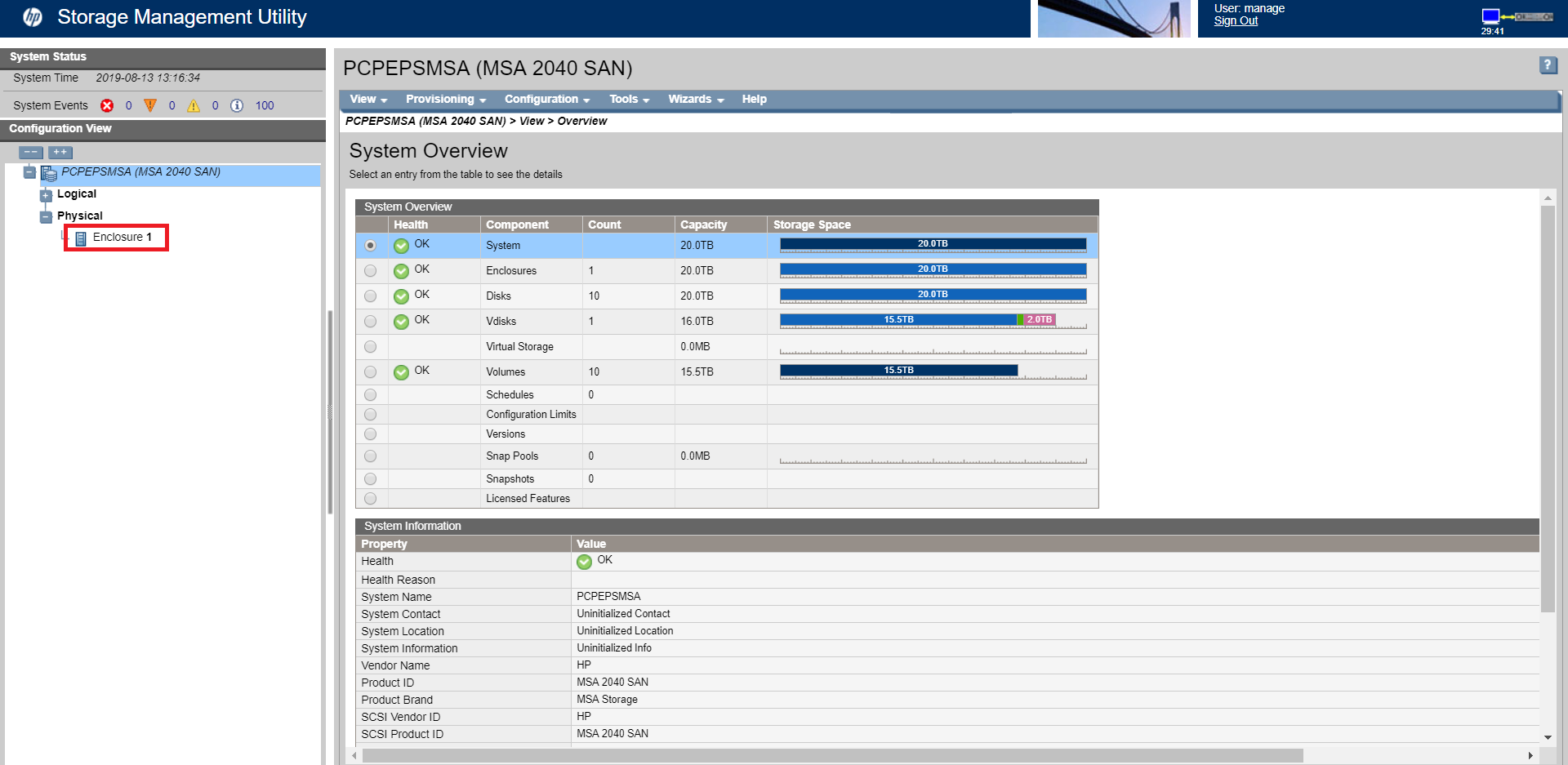Click the Enclosures row OK health icon
Viewport: 1568px width, 765px height.
click(x=401, y=271)
